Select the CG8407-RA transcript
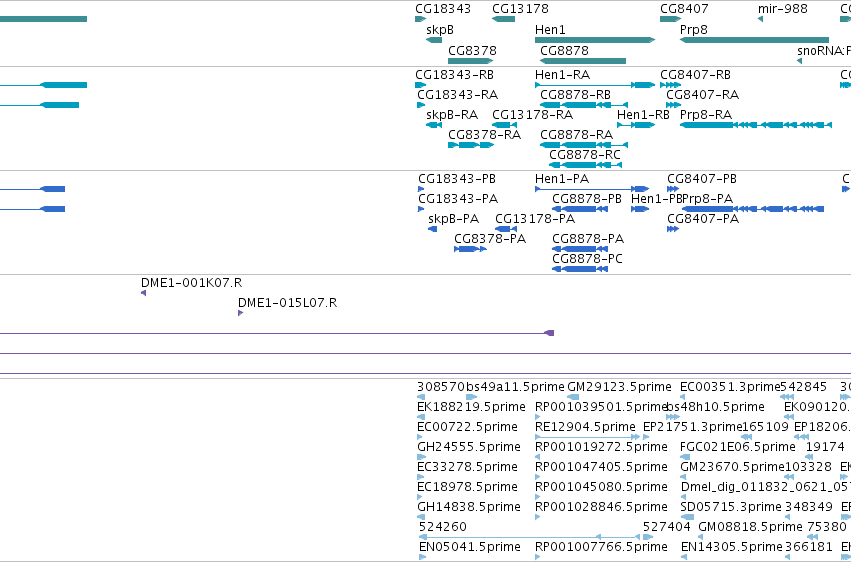 [674, 105]
